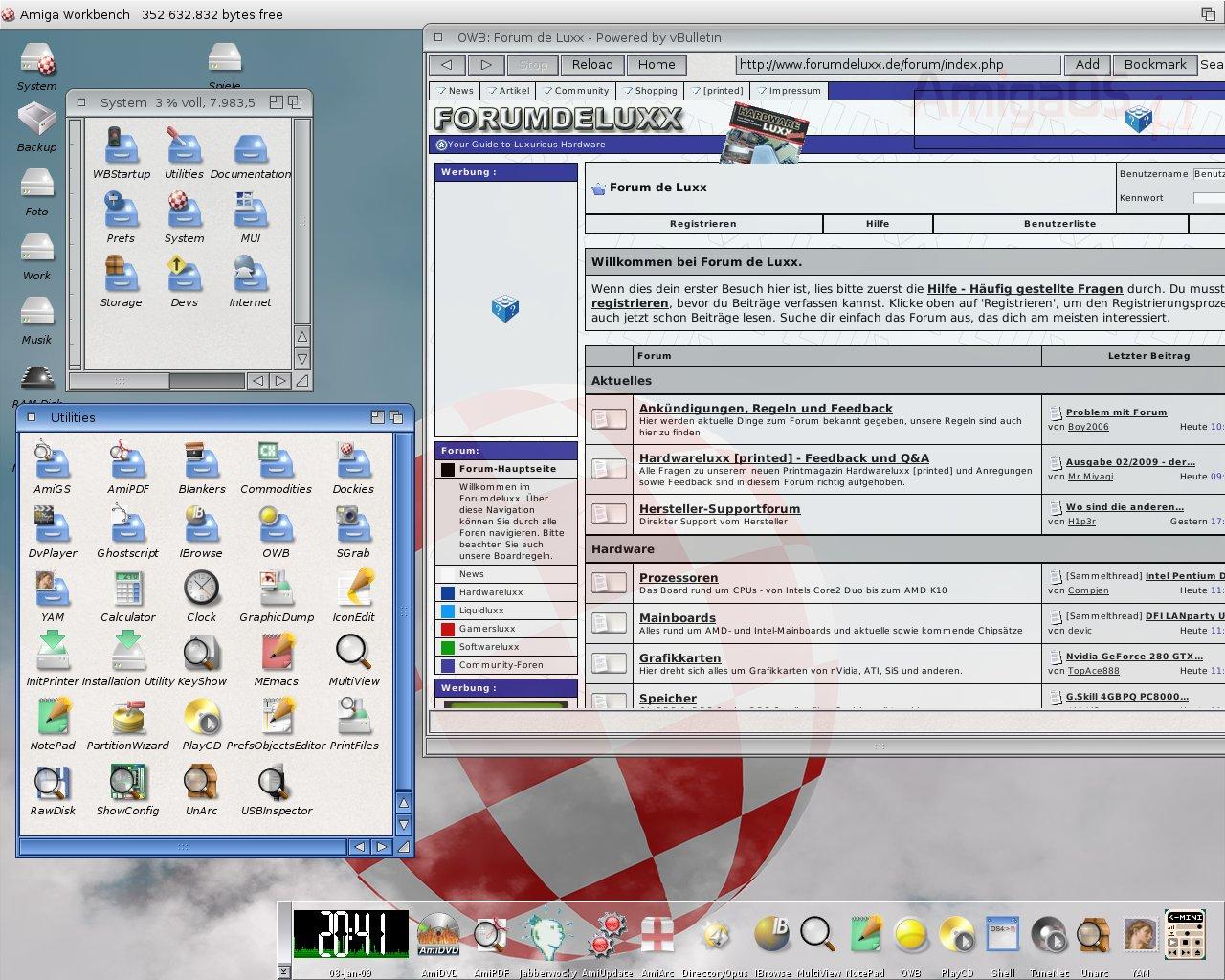Click System window scroll down arrow
This screenshot has height=980, width=1225.
(x=302, y=359)
